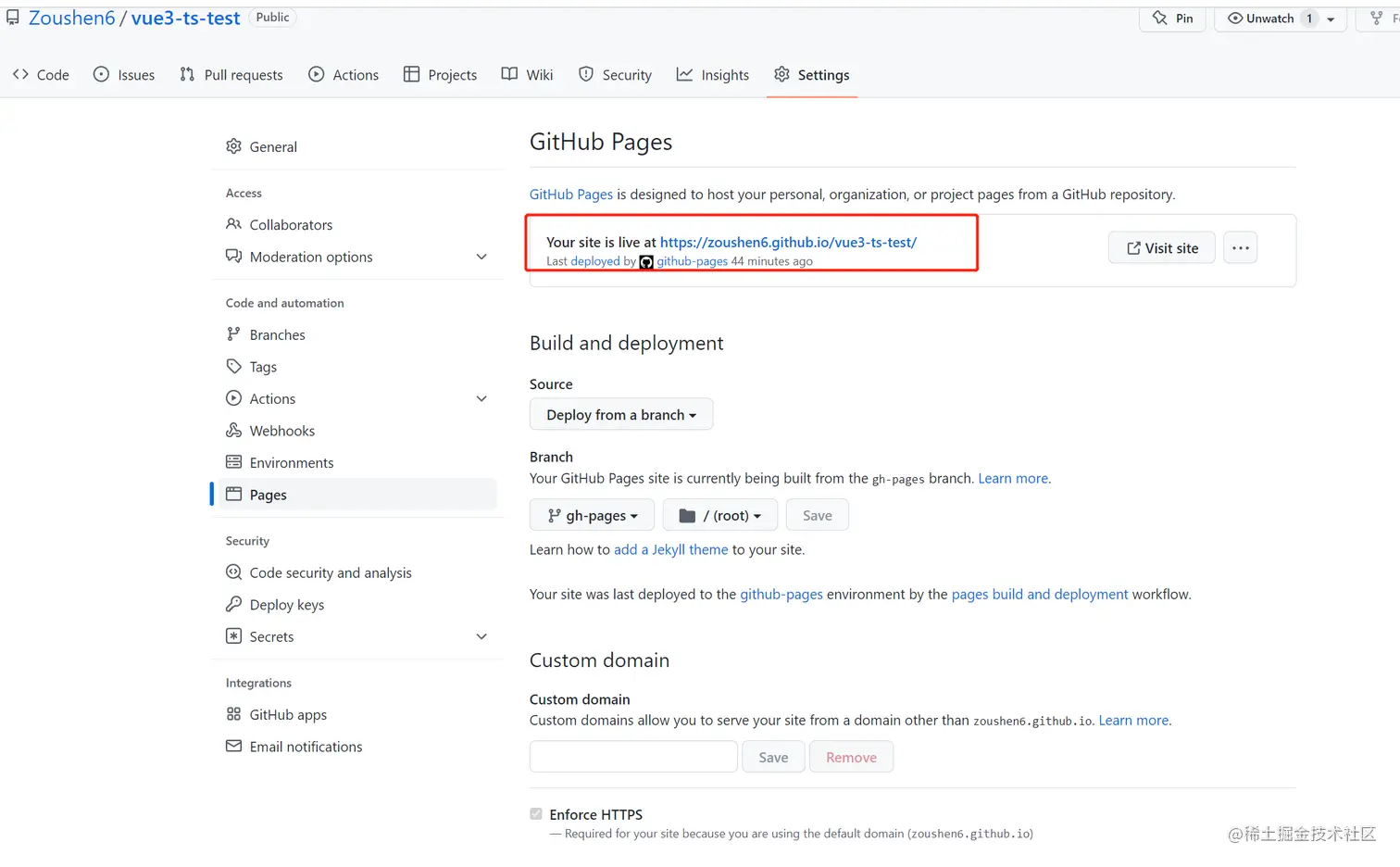Image resolution: width=1400 pixels, height=867 pixels.
Task: Open the github-pages environment link
Action: (x=781, y=594)
